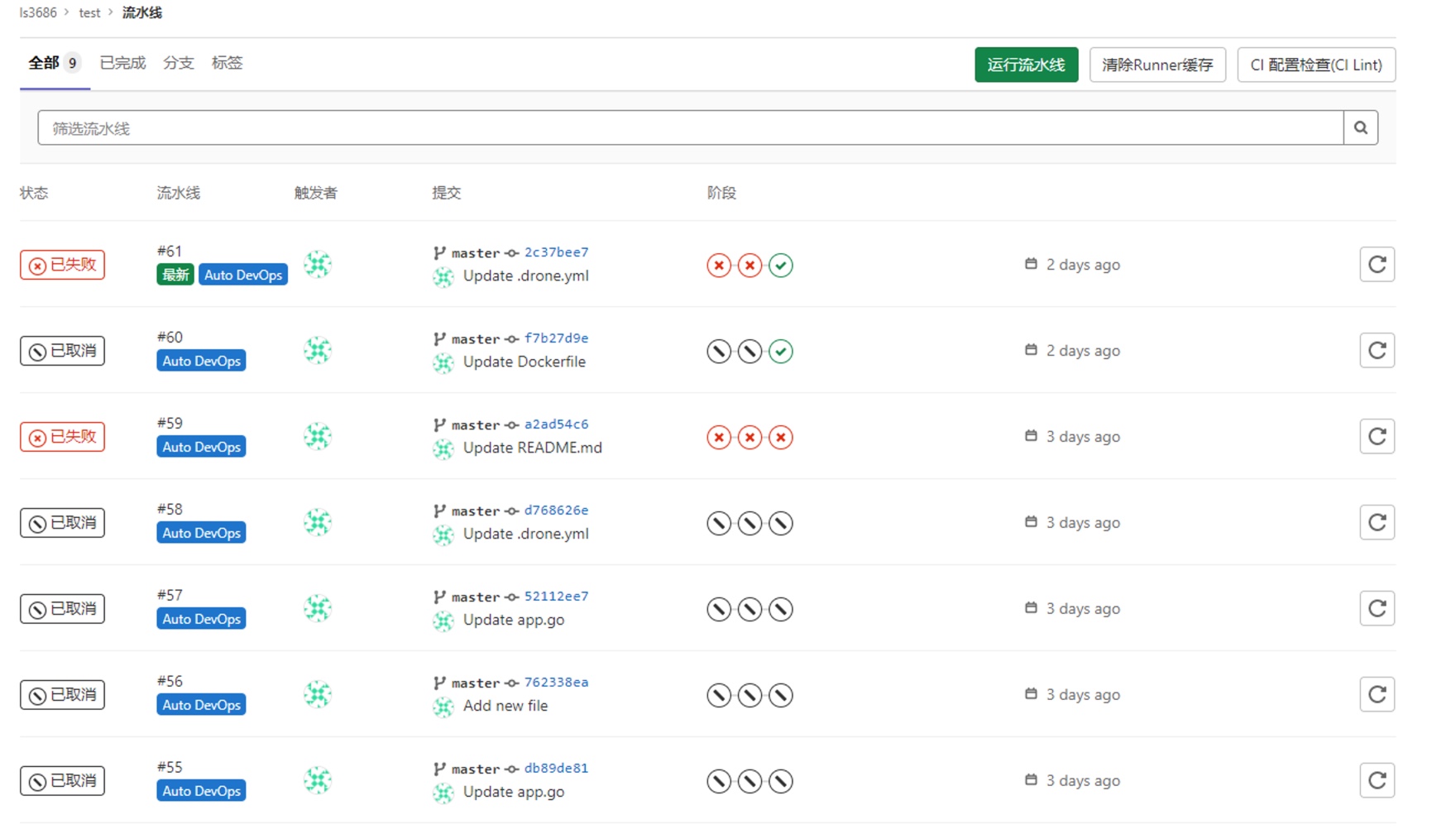Switch to the 已完成 tab
The width and height of the screenshot is (1456, 829).
click(x=122, y=64)
